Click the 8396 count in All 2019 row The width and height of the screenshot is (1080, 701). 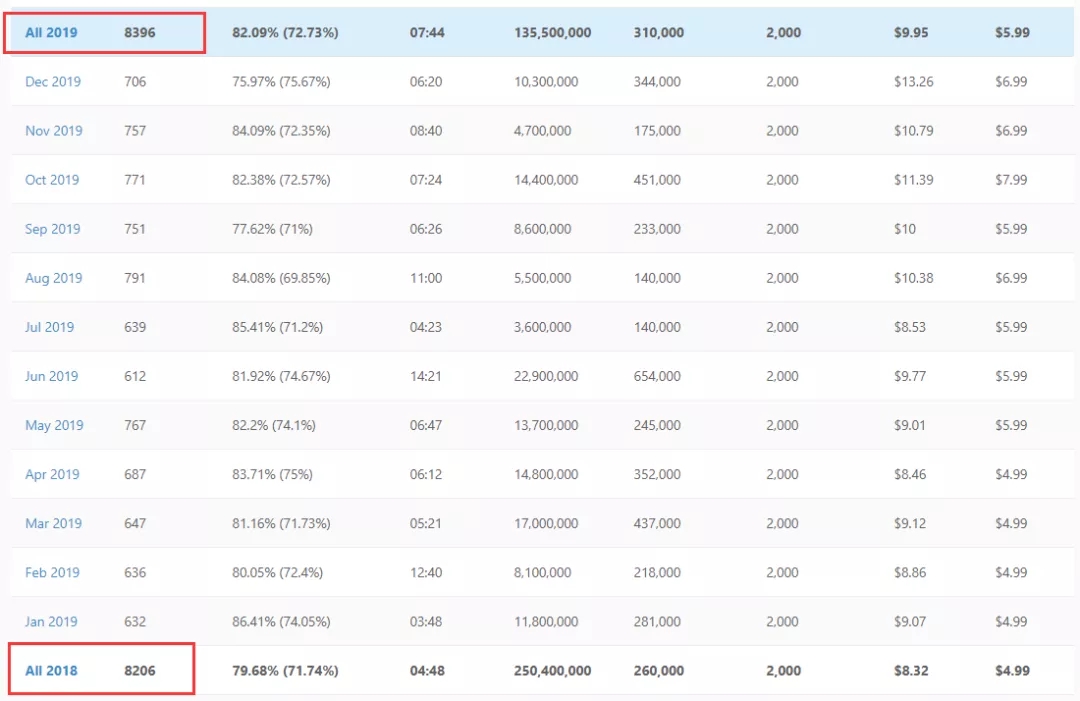(x=140, y=32)
